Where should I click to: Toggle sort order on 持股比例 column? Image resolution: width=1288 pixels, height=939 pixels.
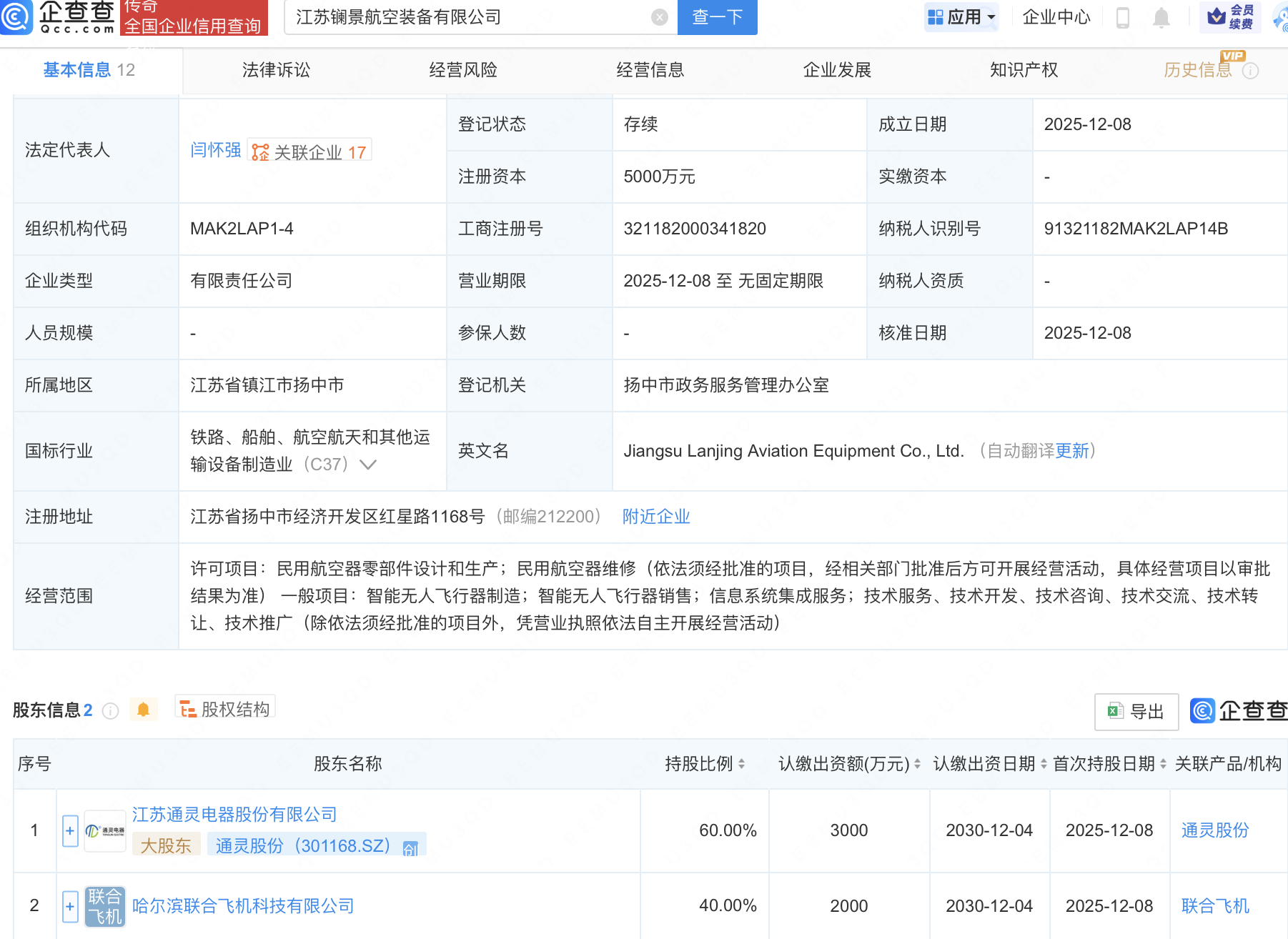(743, 763)
